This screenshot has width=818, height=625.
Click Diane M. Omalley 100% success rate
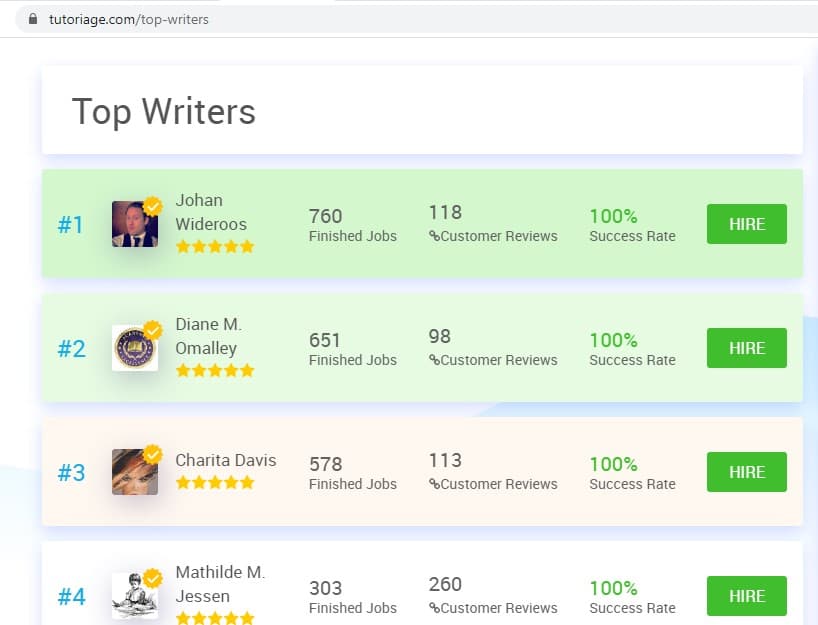tap(614, 340)
